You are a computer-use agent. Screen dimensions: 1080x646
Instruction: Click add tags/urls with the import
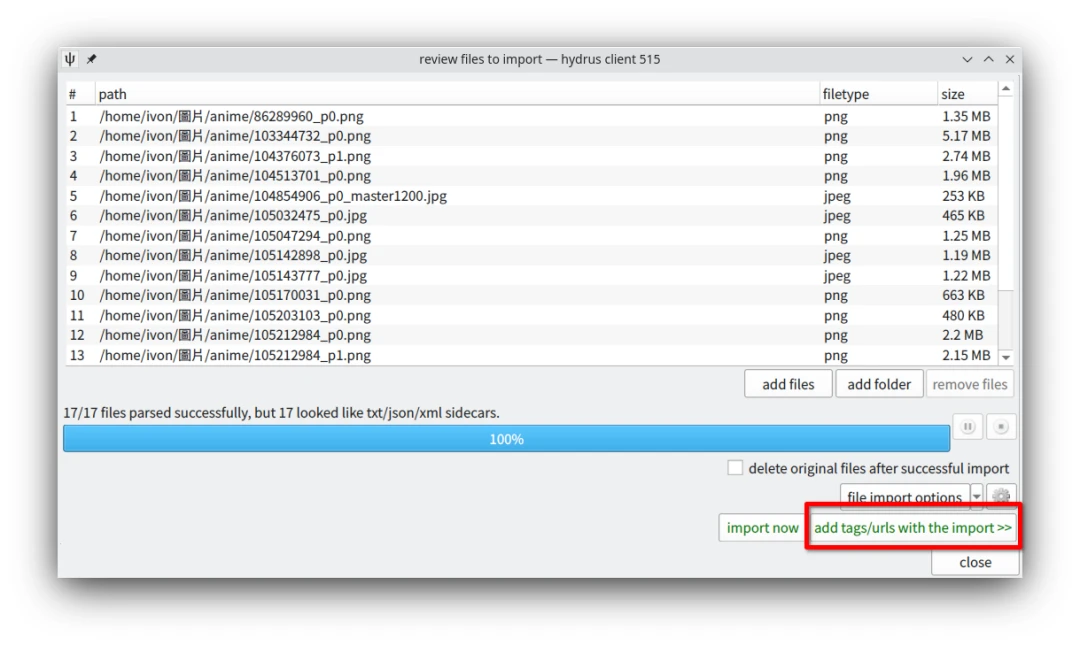click(912, 528)
